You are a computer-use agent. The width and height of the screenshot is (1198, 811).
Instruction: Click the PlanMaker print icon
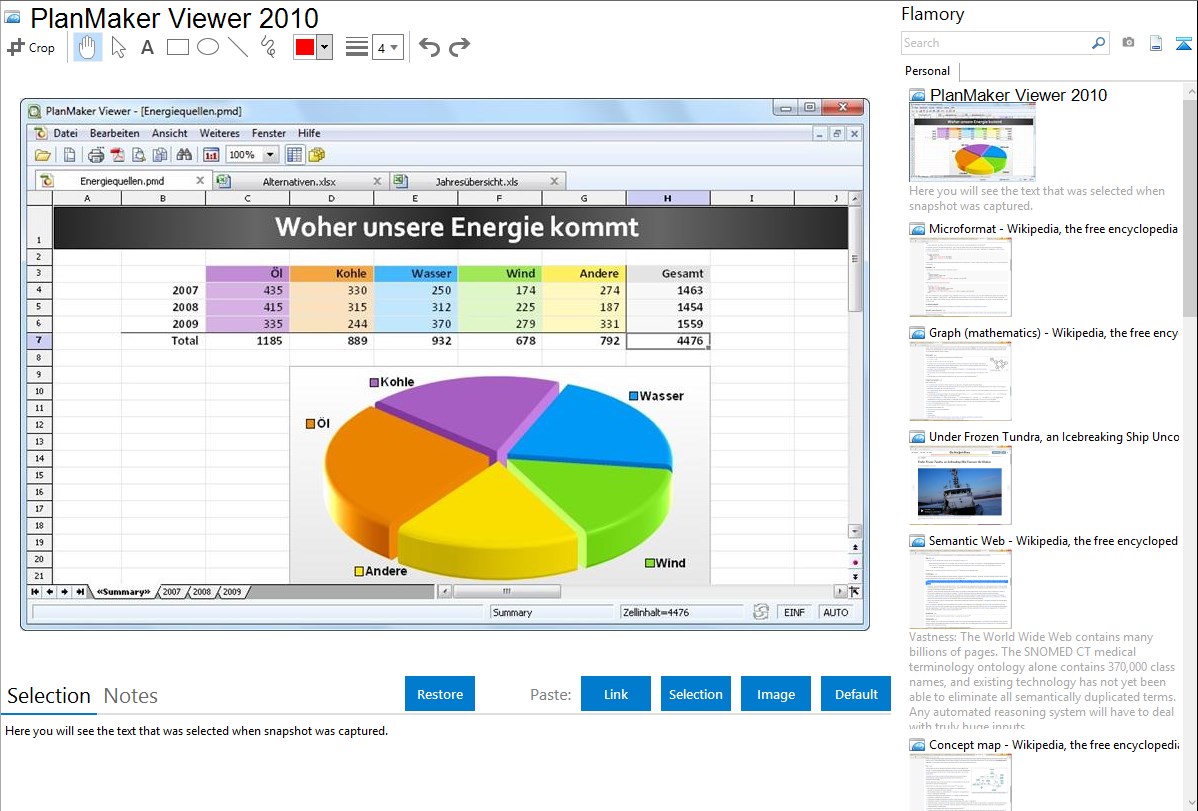click(96, 155)
